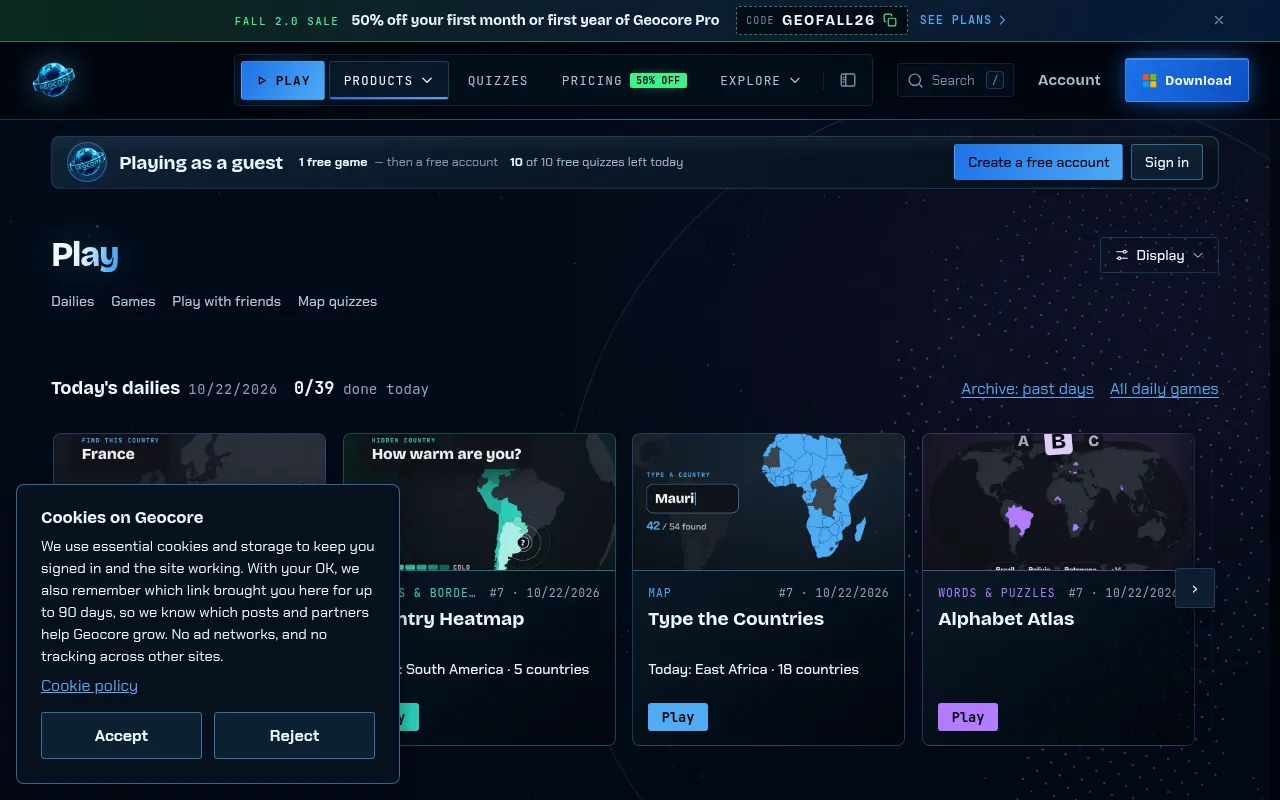Viewport: 1280px width, 800px height.
Task: Click the WORDS & PUZZLES category label
Action: [x=996, y=593]
